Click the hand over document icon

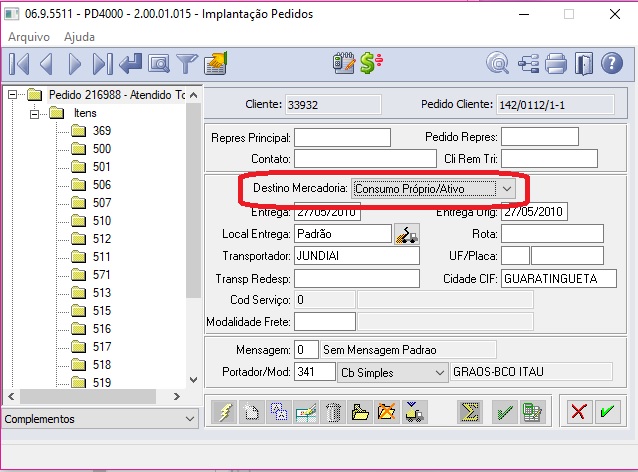tap(216, 63)
